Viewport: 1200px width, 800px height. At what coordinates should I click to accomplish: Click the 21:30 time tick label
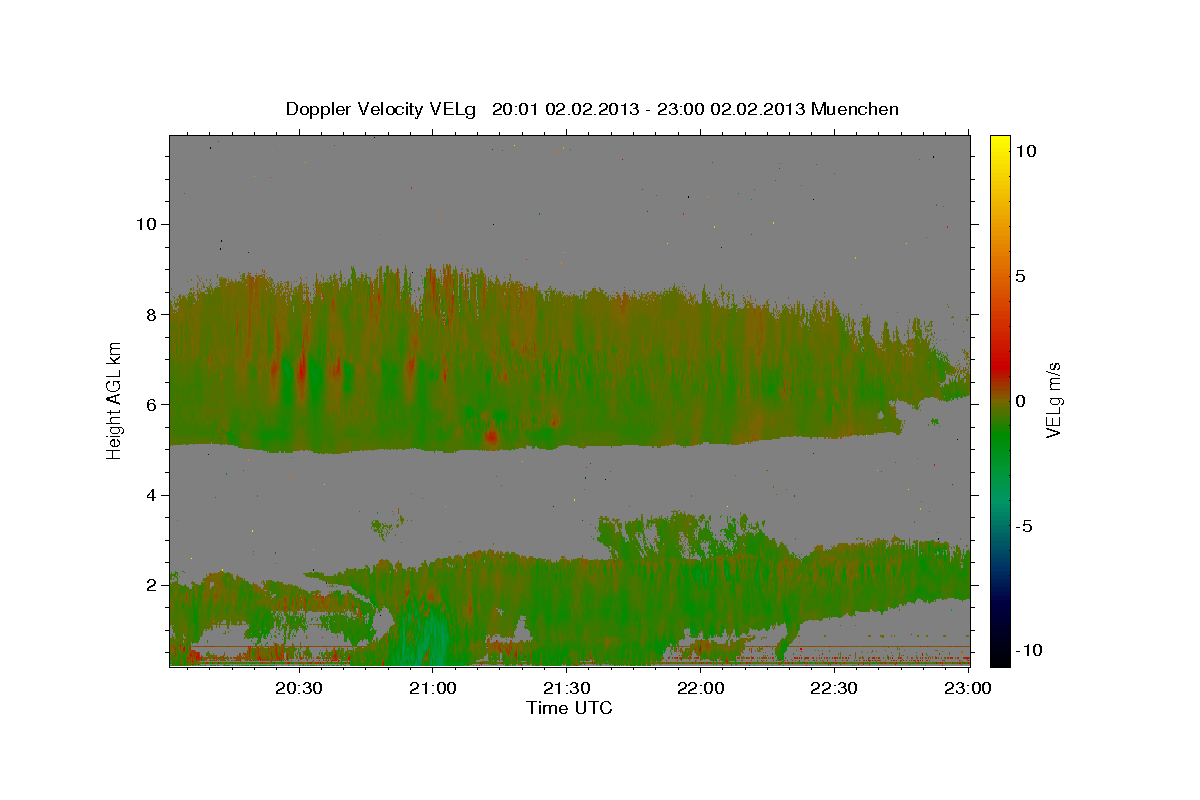point(567,688)
